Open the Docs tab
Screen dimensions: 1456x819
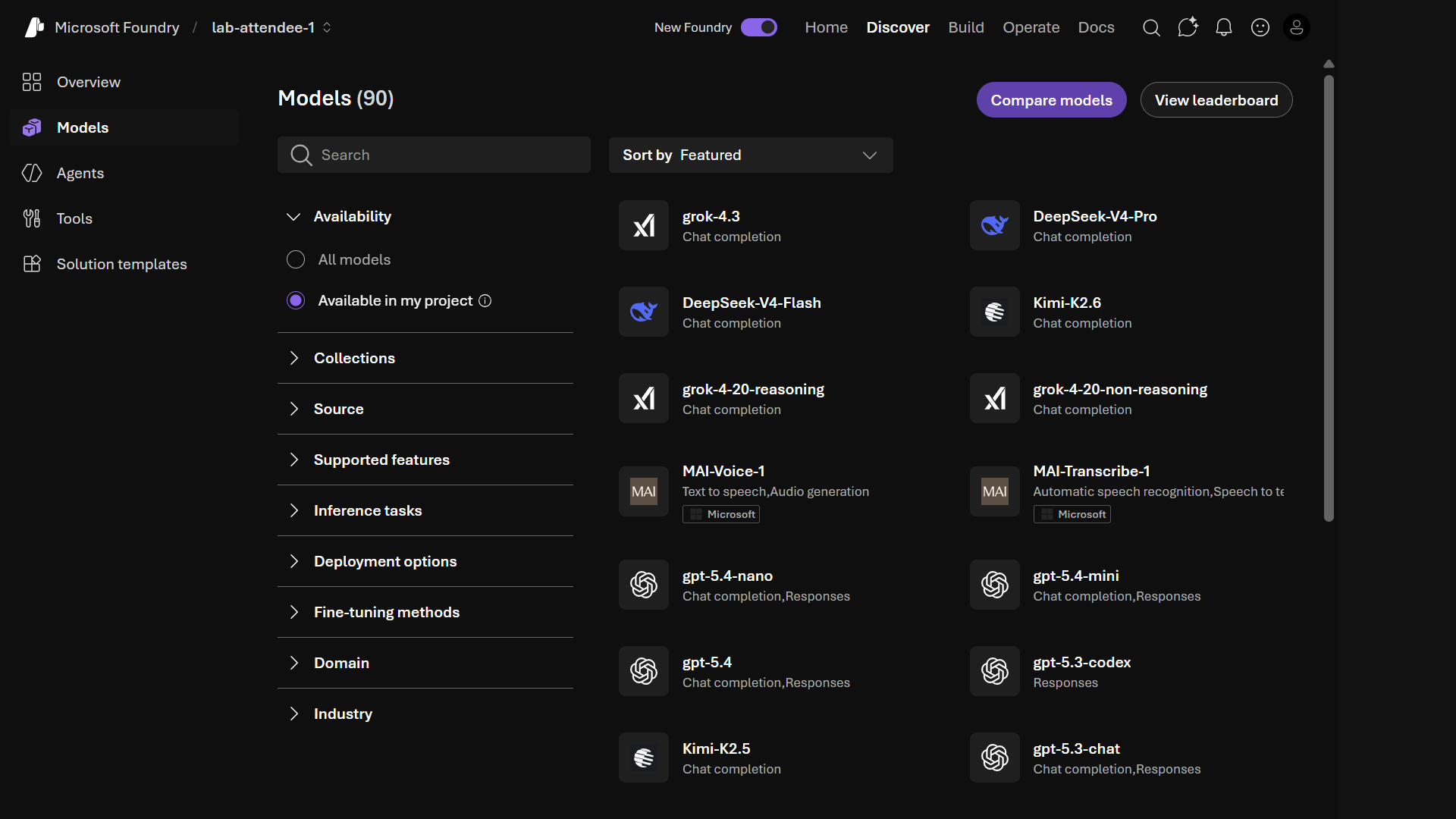(x=1096, y=27)
